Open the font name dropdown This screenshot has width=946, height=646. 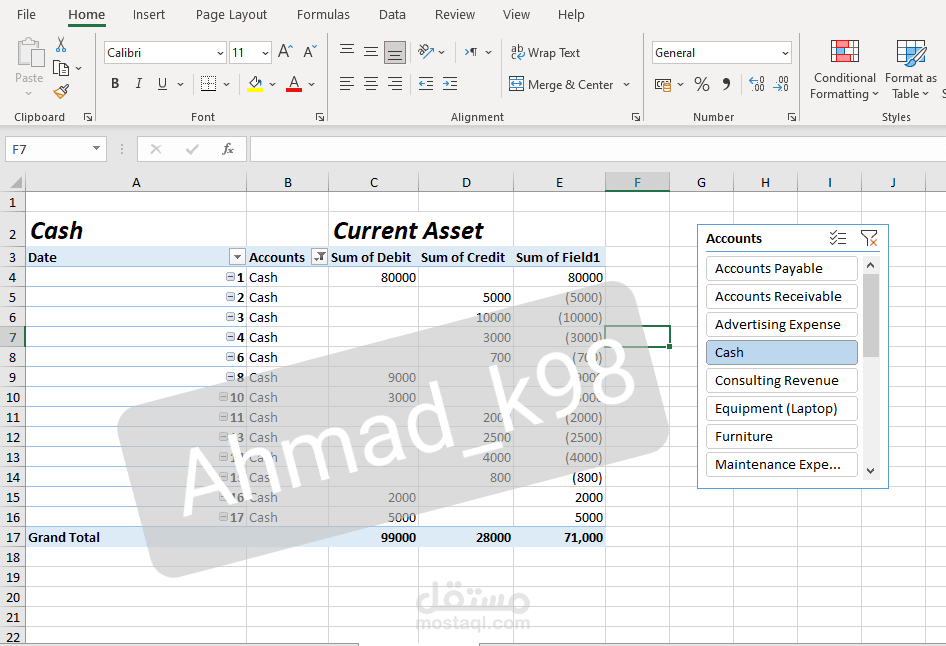(220, 53)
